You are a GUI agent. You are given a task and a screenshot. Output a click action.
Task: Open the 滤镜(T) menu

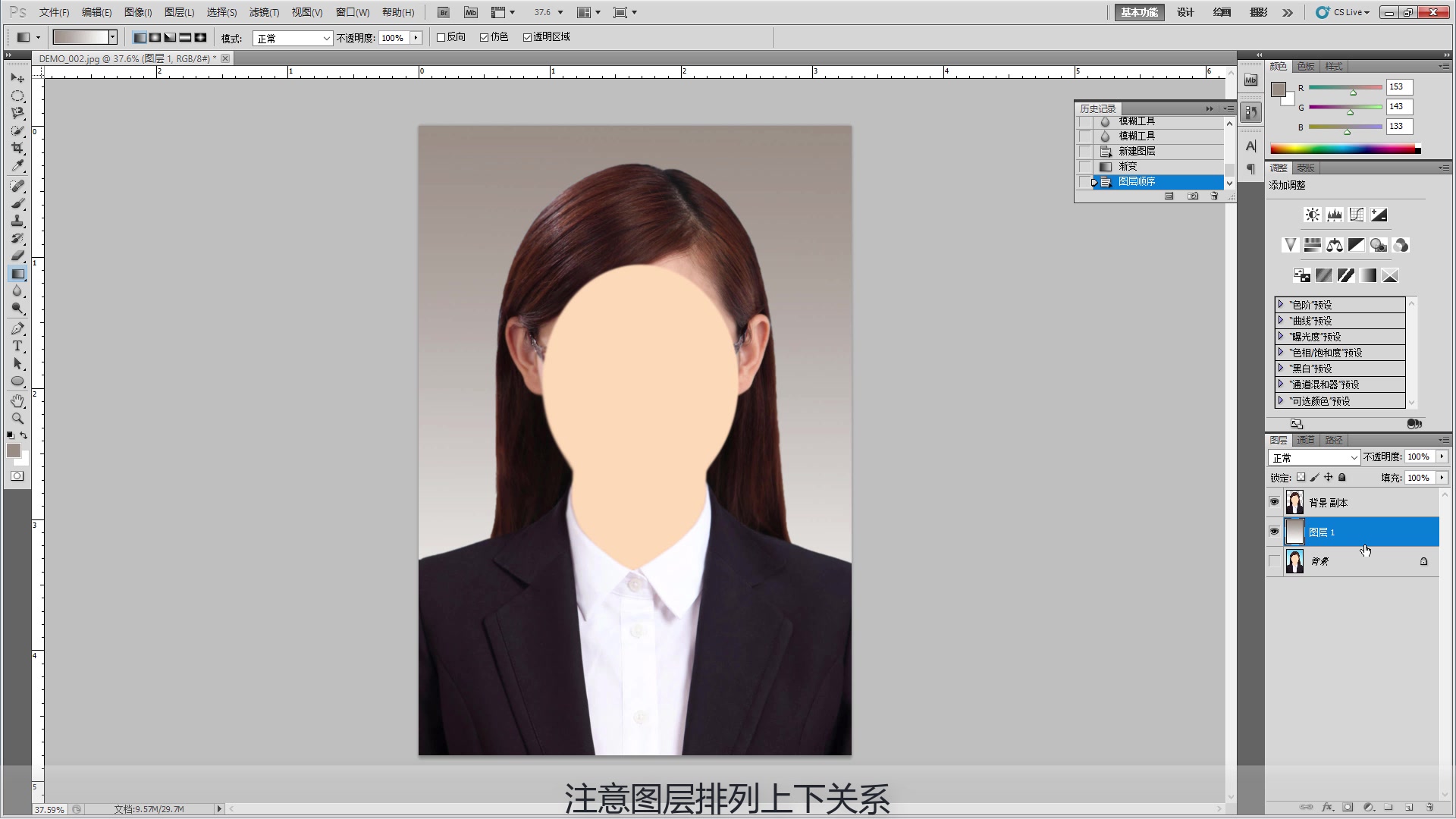pos(264,12)
